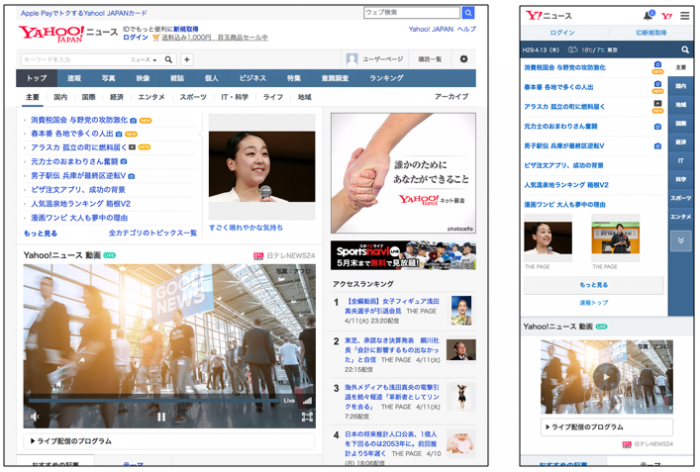Screen dimensions: 700x472
Task: Click the plus icon beside keyword search
Action: click(x=186, y=59)
